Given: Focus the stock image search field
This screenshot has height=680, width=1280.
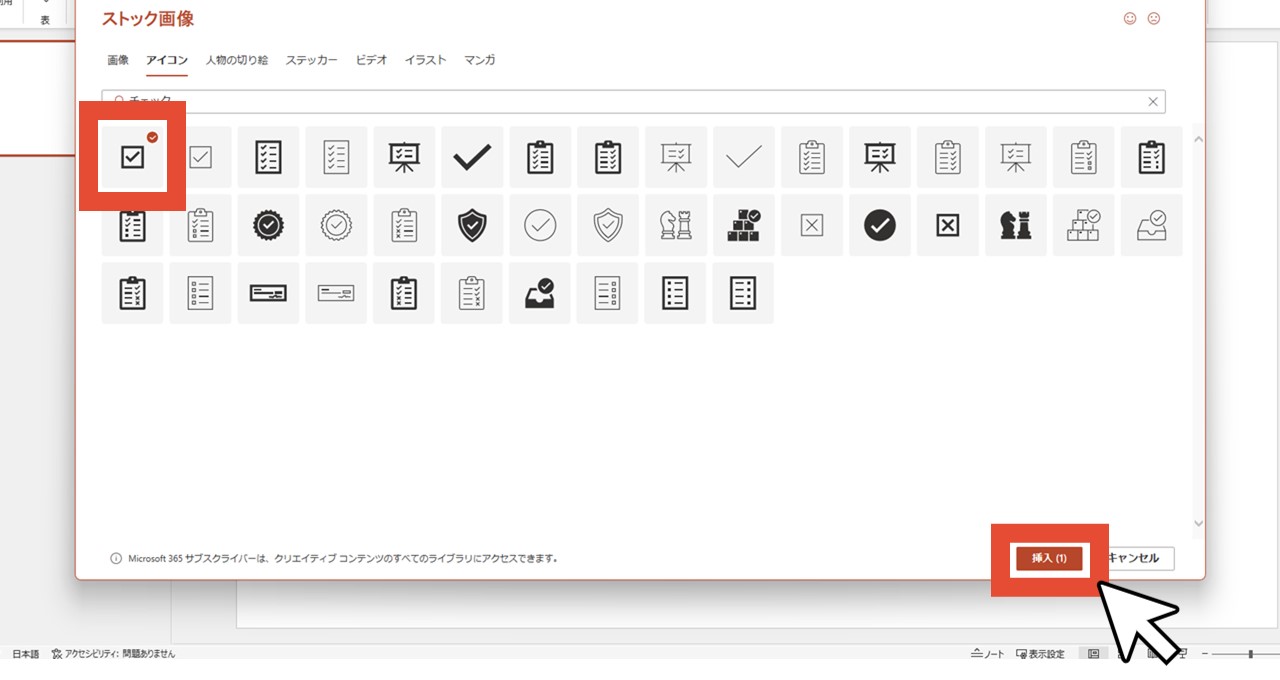Looking at the screenshot, I should click(633, 101).
